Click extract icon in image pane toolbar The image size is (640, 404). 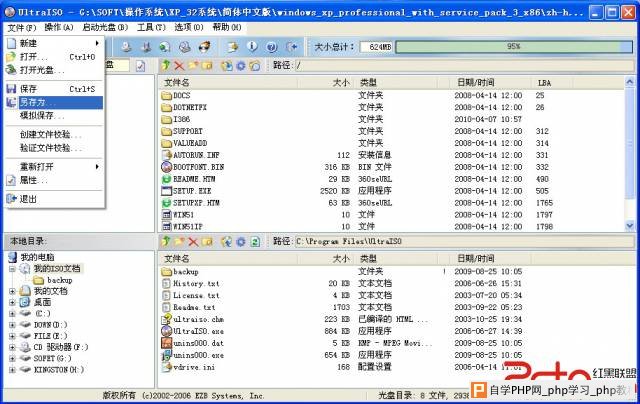pos(227,65)
